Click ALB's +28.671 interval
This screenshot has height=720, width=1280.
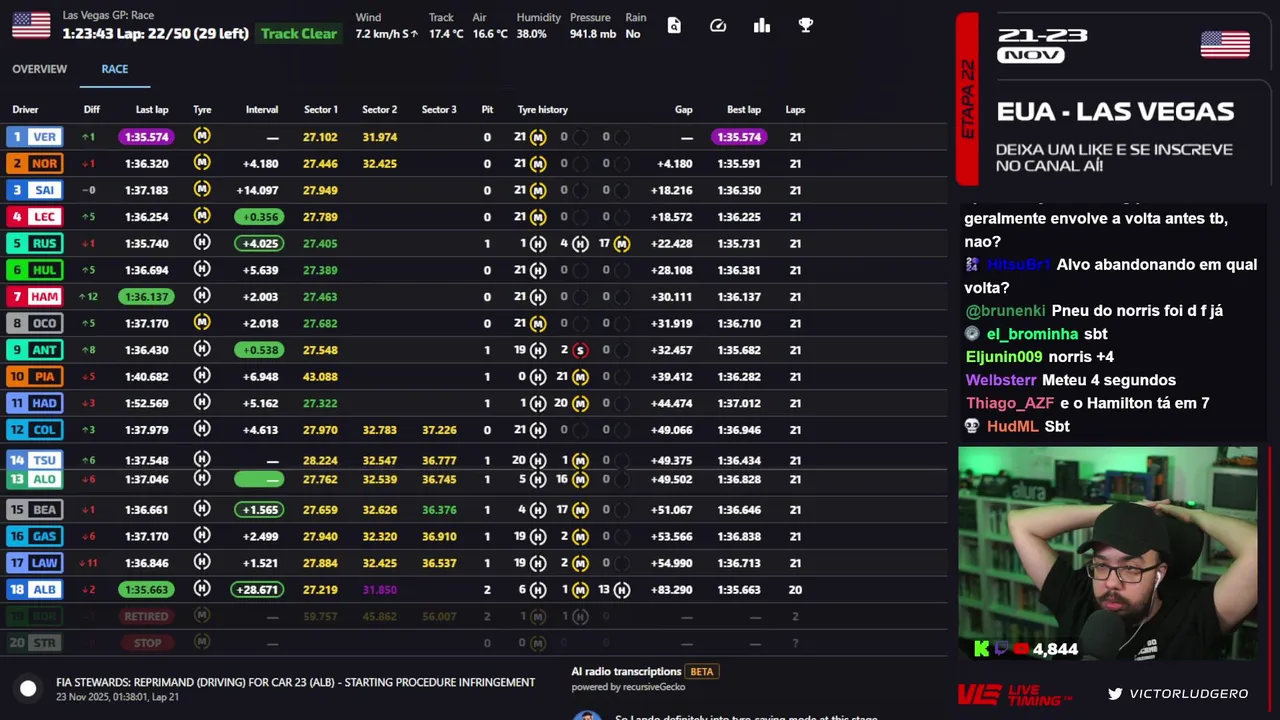tap(258, 589)
